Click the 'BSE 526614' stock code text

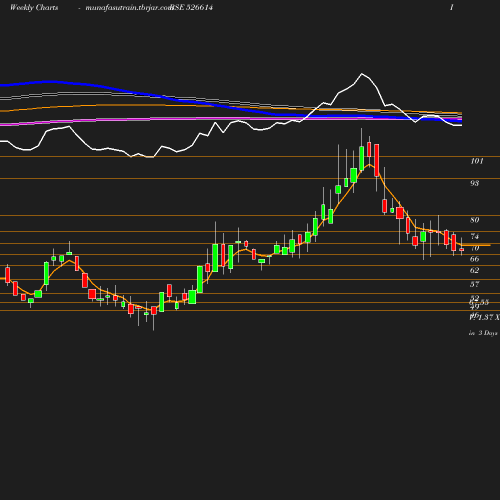[x=191, y=7]
